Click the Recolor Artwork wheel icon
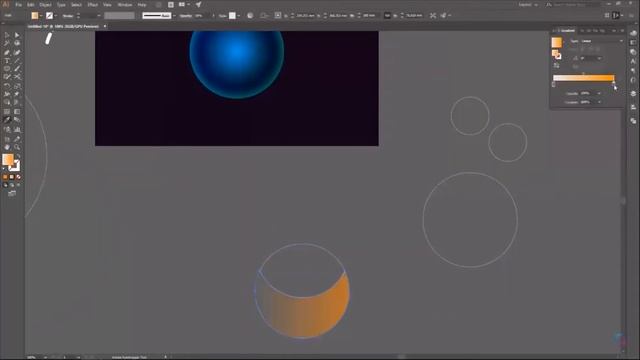The height and width of the screenshot is (360, 640). 250,16
